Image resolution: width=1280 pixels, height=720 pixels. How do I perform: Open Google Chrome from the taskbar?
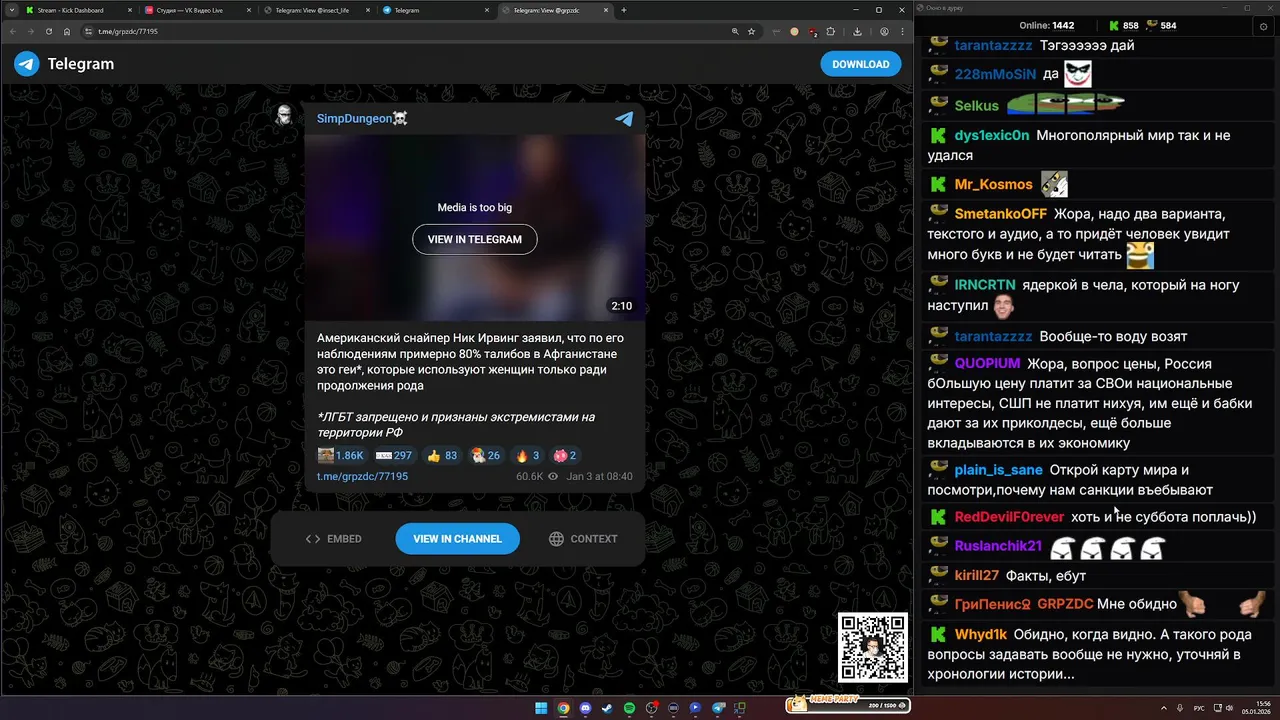(x=563, y=708)
